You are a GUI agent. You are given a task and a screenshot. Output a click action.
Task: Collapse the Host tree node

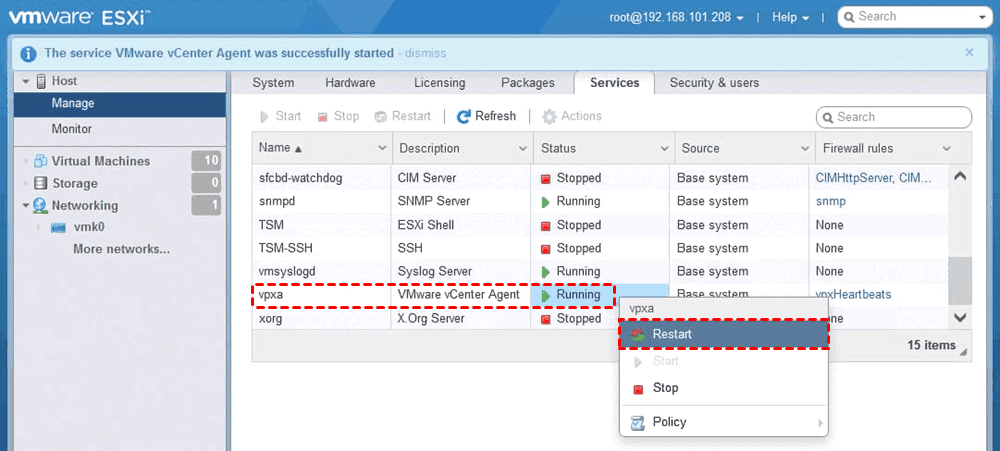26,82
